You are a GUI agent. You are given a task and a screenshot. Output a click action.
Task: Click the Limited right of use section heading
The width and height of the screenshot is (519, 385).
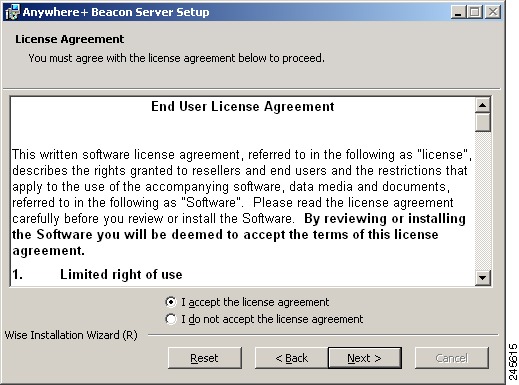tap(121, 274)
